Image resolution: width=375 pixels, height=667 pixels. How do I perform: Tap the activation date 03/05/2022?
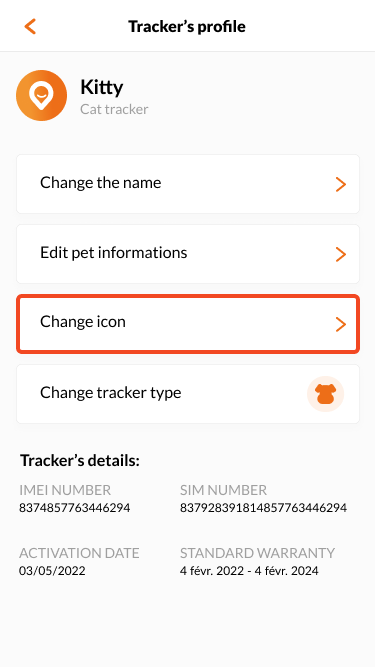[x=52, y=570]
